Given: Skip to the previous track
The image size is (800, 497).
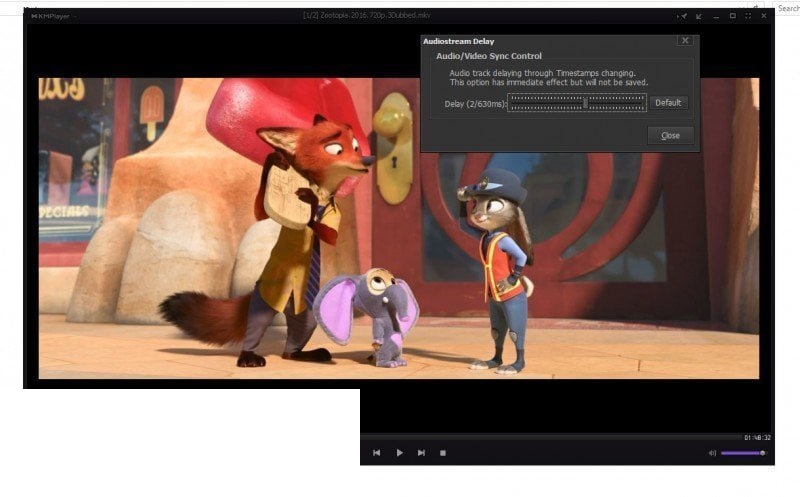Looking at the screenshot, I should click(x=377, y=453).
